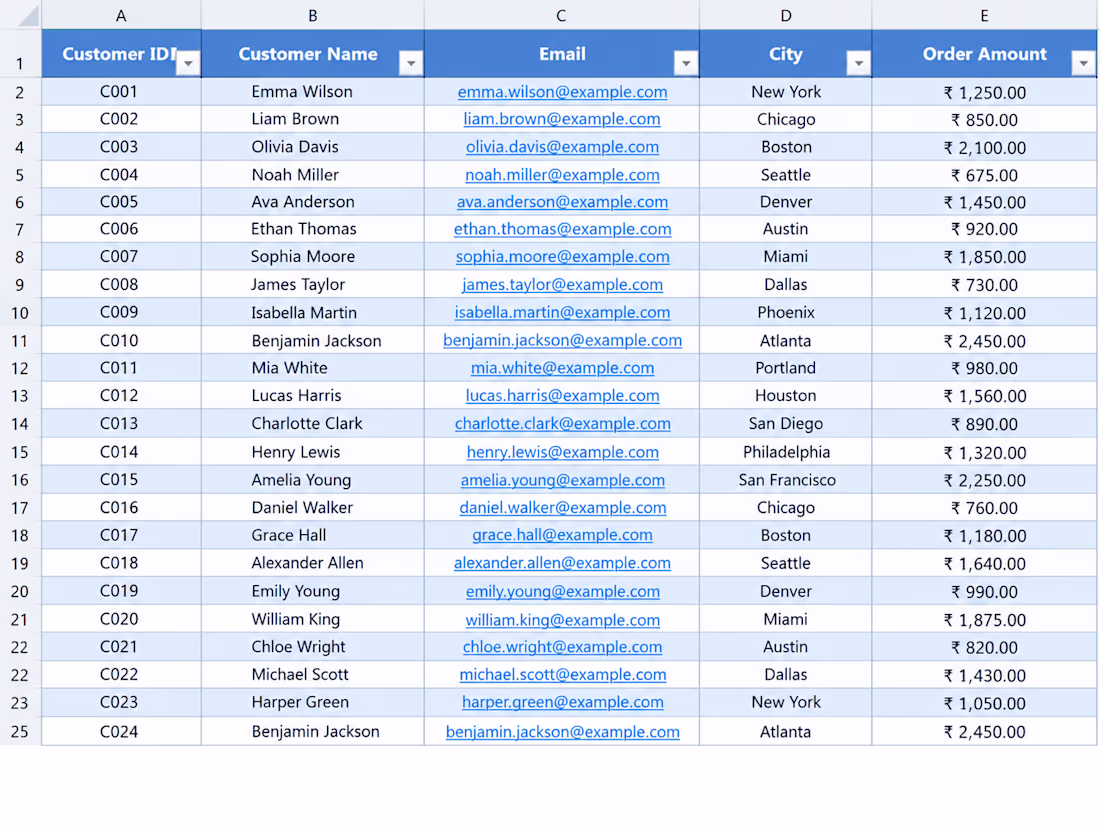Image resolution: width=1100 pixels, height=825 pixels.
Task: Click the Select All corner triangle
Action: [x=28, y=15]
